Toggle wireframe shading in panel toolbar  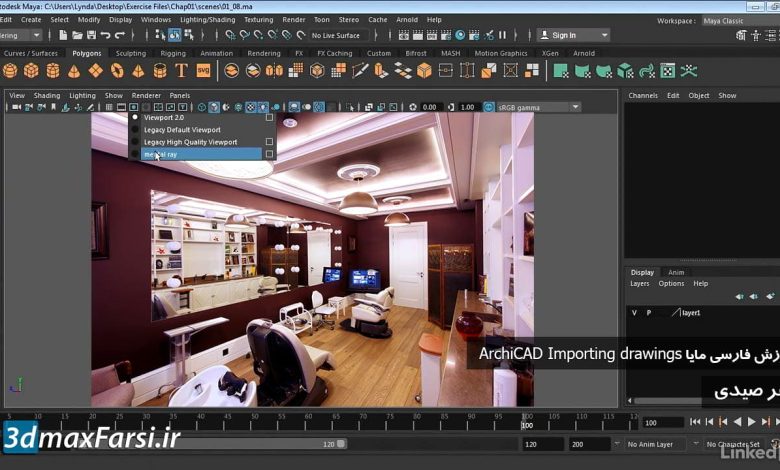[x=202, y=107]
